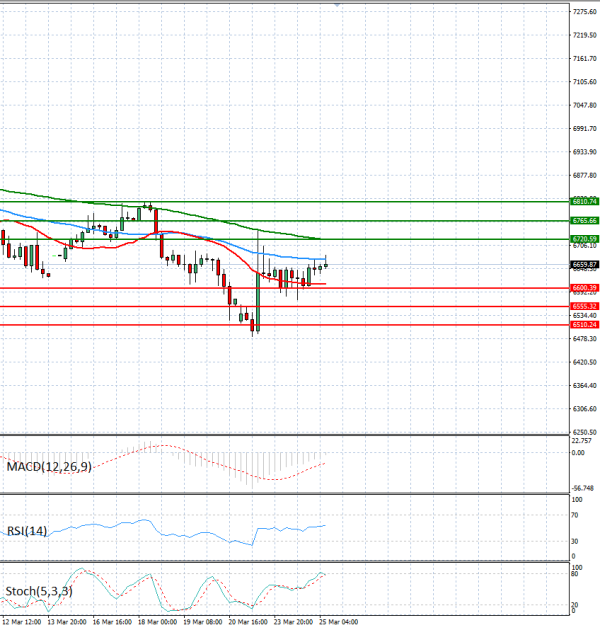Select the latest candlestick on the chart
The width and height of the screenshot is (600, 630).
[x=326, y=264]
